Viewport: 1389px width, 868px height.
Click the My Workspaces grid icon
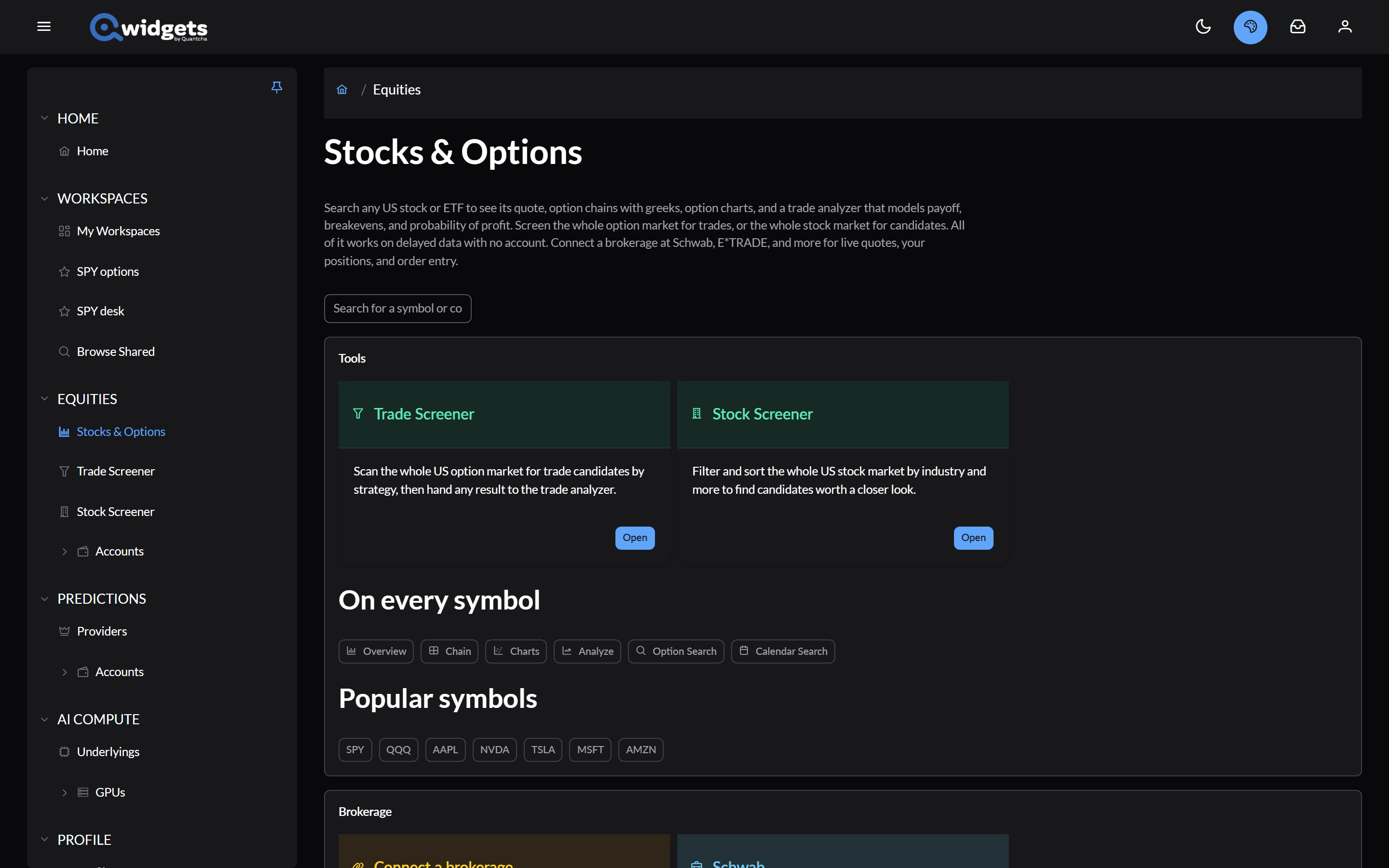[x=64, y=231]
